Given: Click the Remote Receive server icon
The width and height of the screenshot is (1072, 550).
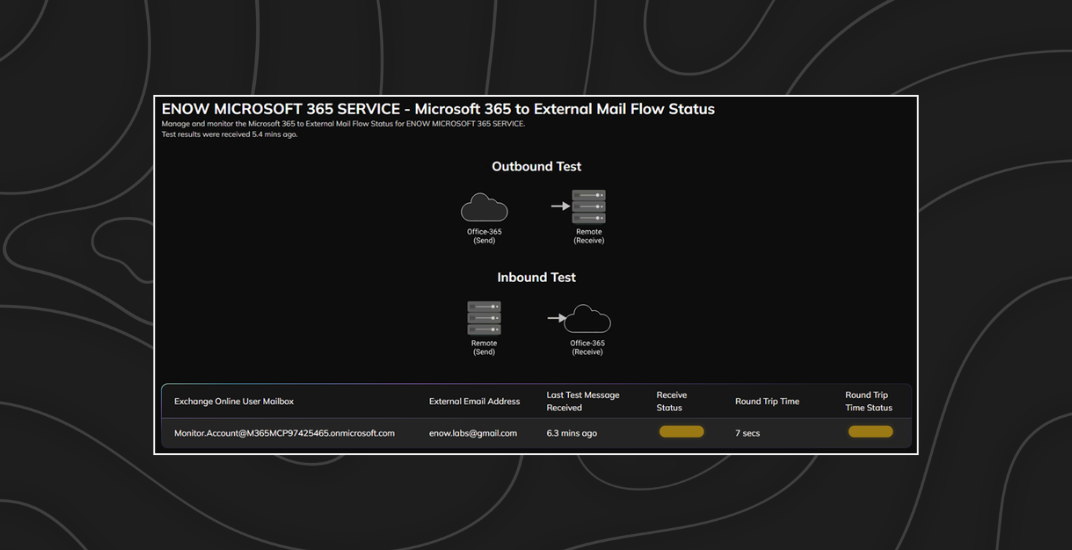Looking at the screenshot, I should 589,207.
